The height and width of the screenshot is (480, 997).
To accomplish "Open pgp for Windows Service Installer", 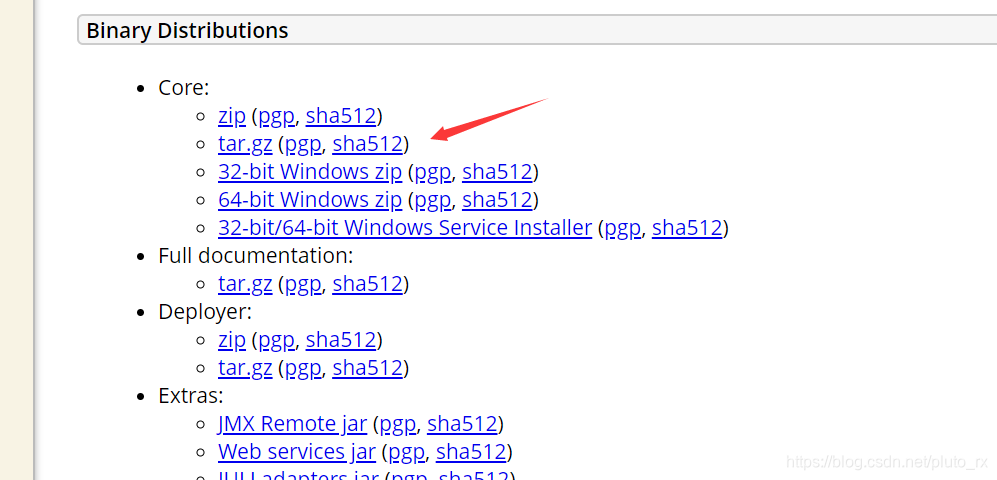I will [x=622, y=228].
